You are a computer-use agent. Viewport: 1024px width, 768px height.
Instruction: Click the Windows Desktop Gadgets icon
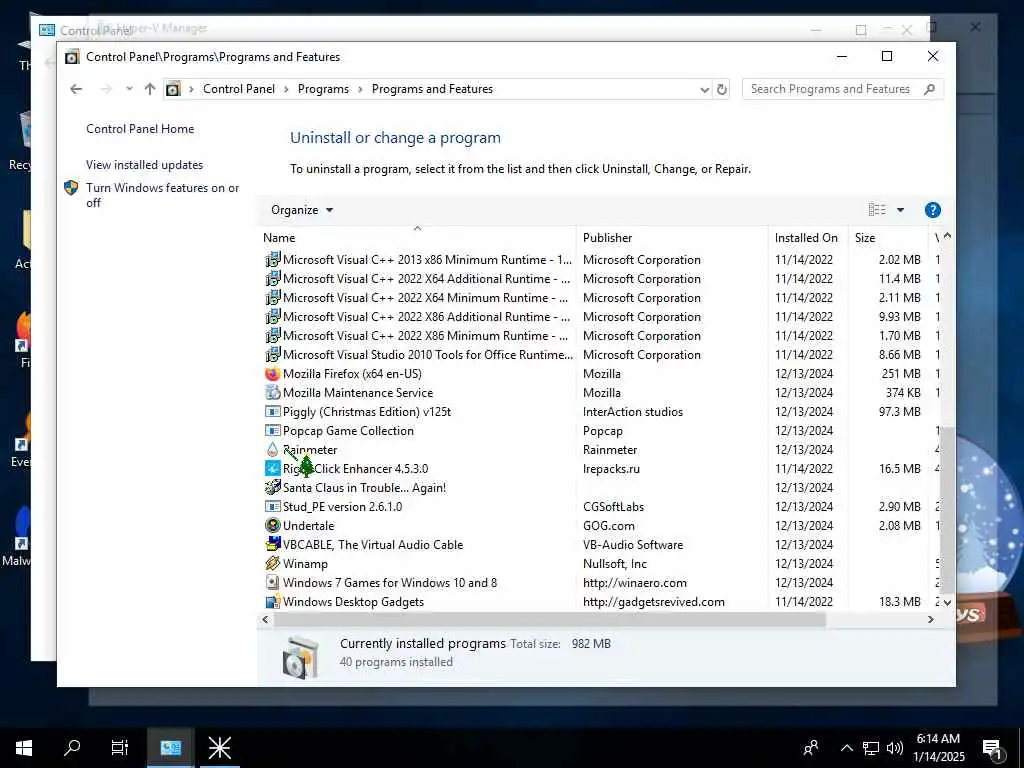(x=272, y=602)
